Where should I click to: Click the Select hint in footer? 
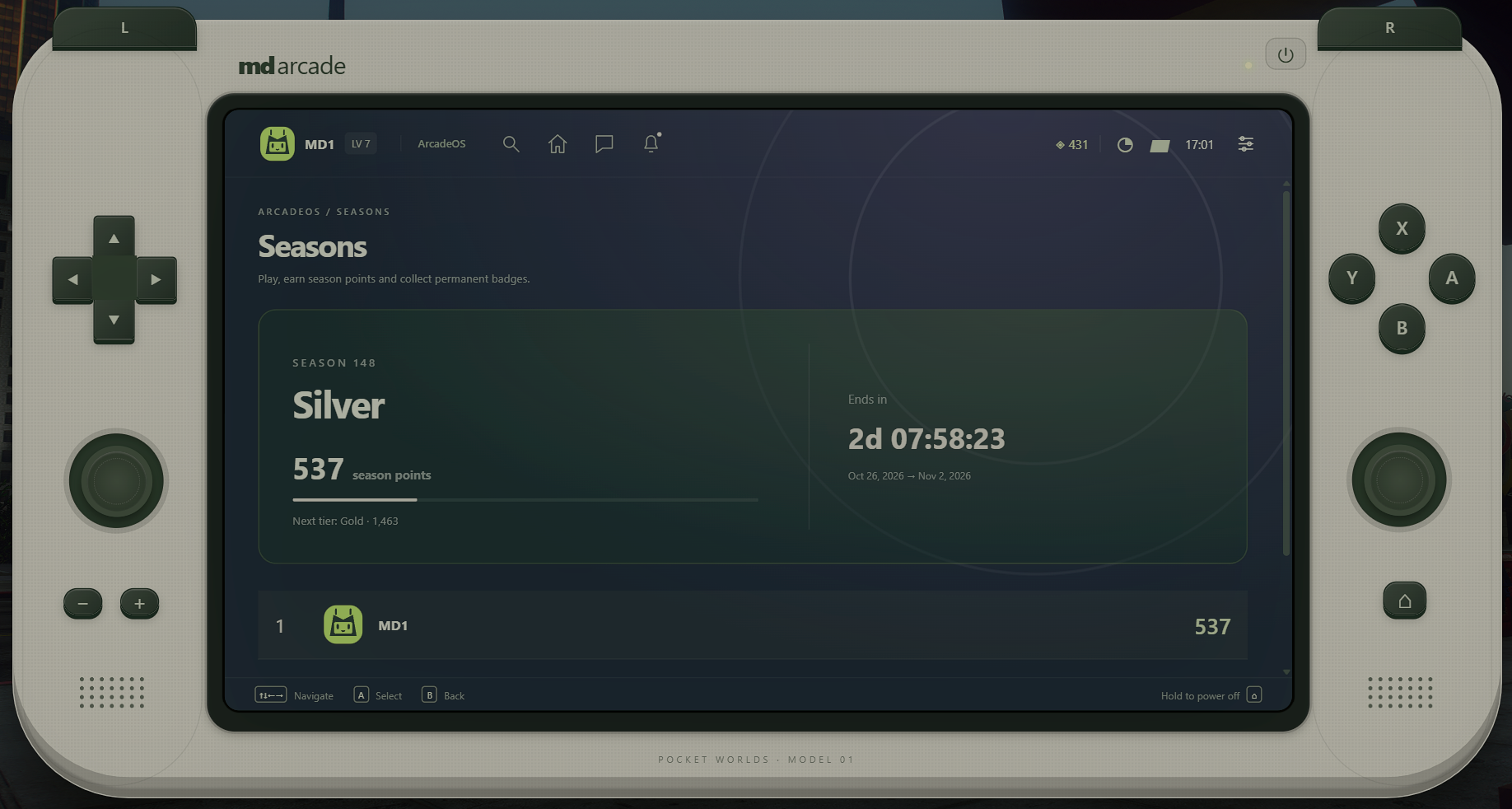click(x=378, y=695)
